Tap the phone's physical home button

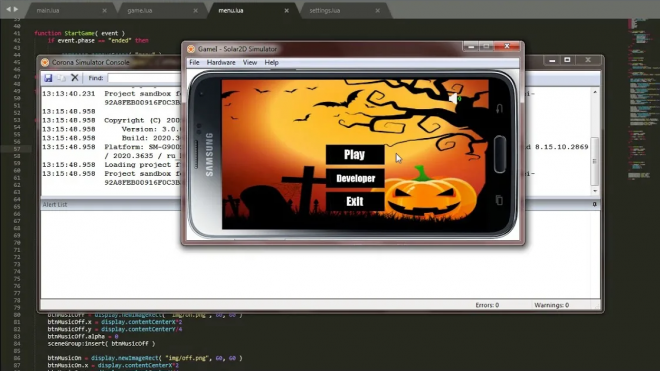[500, 155]
